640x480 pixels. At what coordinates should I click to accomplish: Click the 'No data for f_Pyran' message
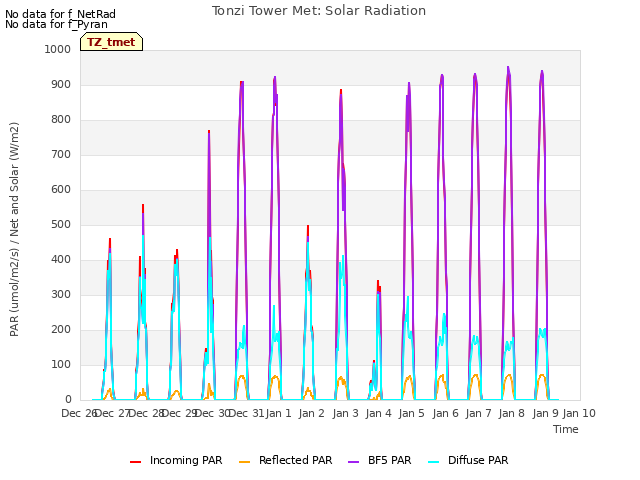point(56,24)
